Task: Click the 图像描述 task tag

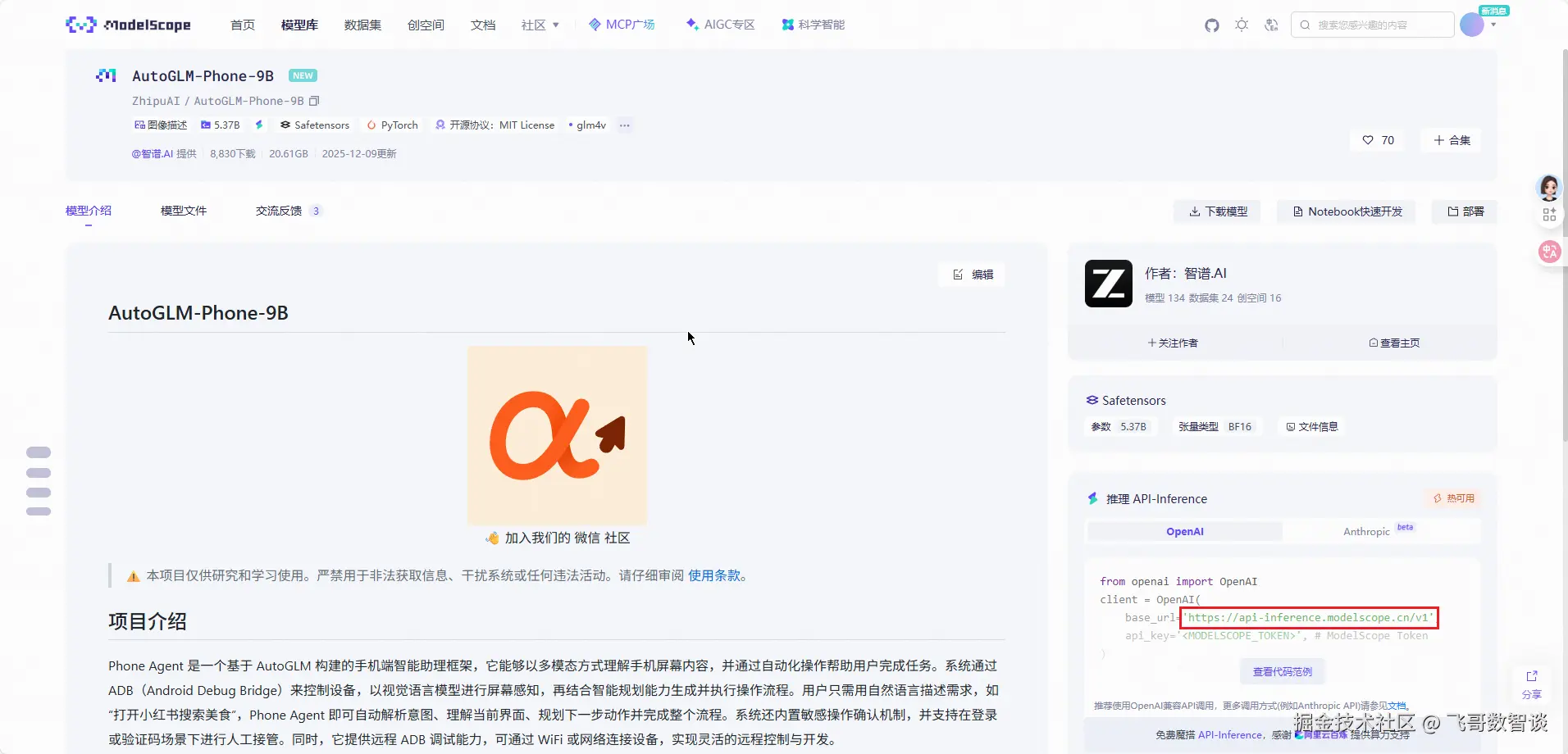Action: click(x=161, y=125)
